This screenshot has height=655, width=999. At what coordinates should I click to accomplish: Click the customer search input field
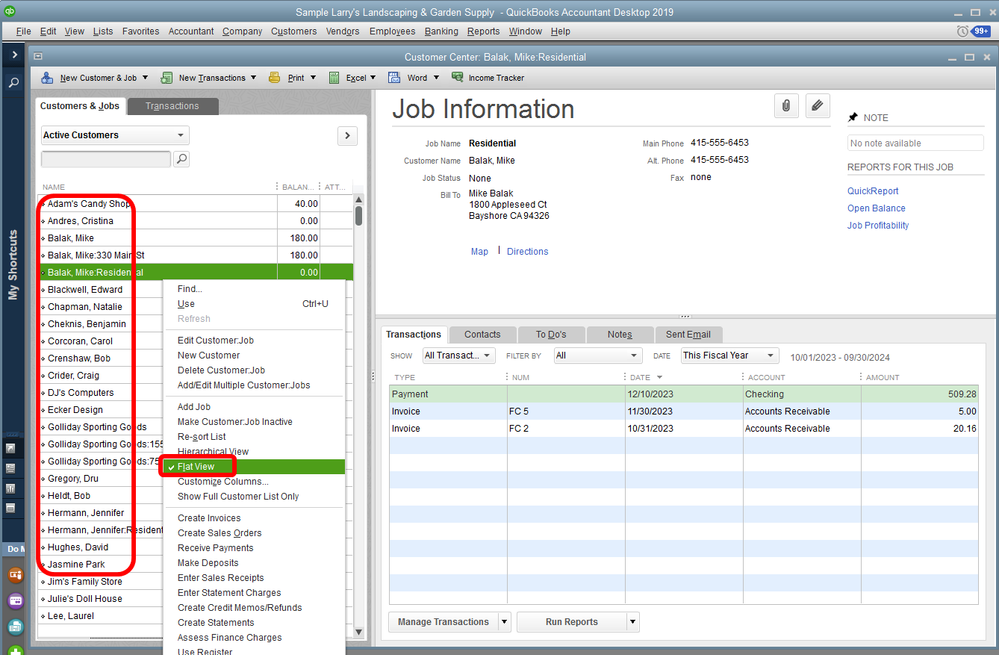pyautogui.click(x=105, y=159)
